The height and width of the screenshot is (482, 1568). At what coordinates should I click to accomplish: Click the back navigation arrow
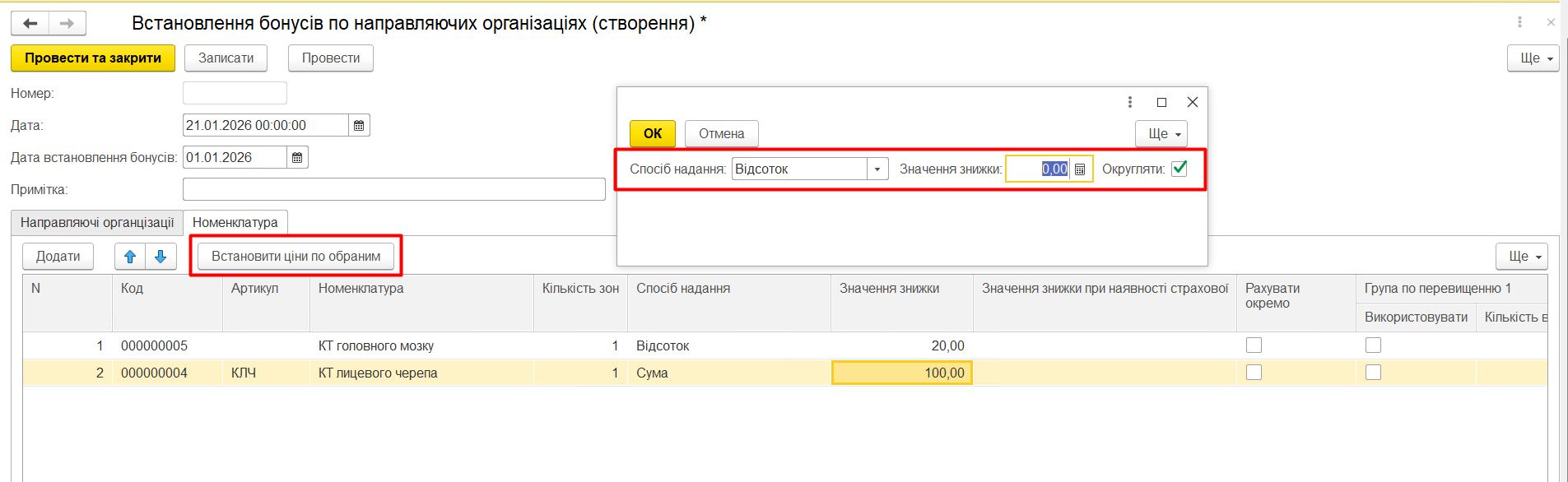30,23
